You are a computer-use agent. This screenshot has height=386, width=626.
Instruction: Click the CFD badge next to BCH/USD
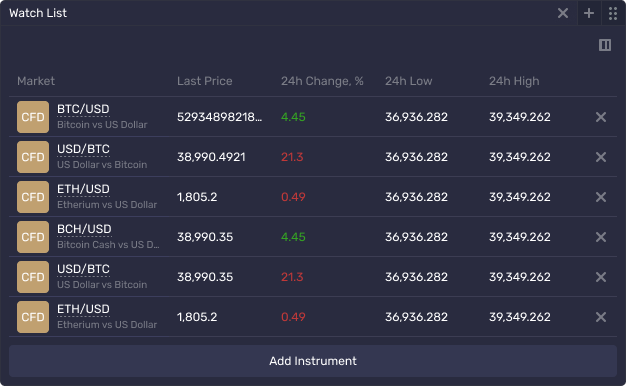coord(33,237)
